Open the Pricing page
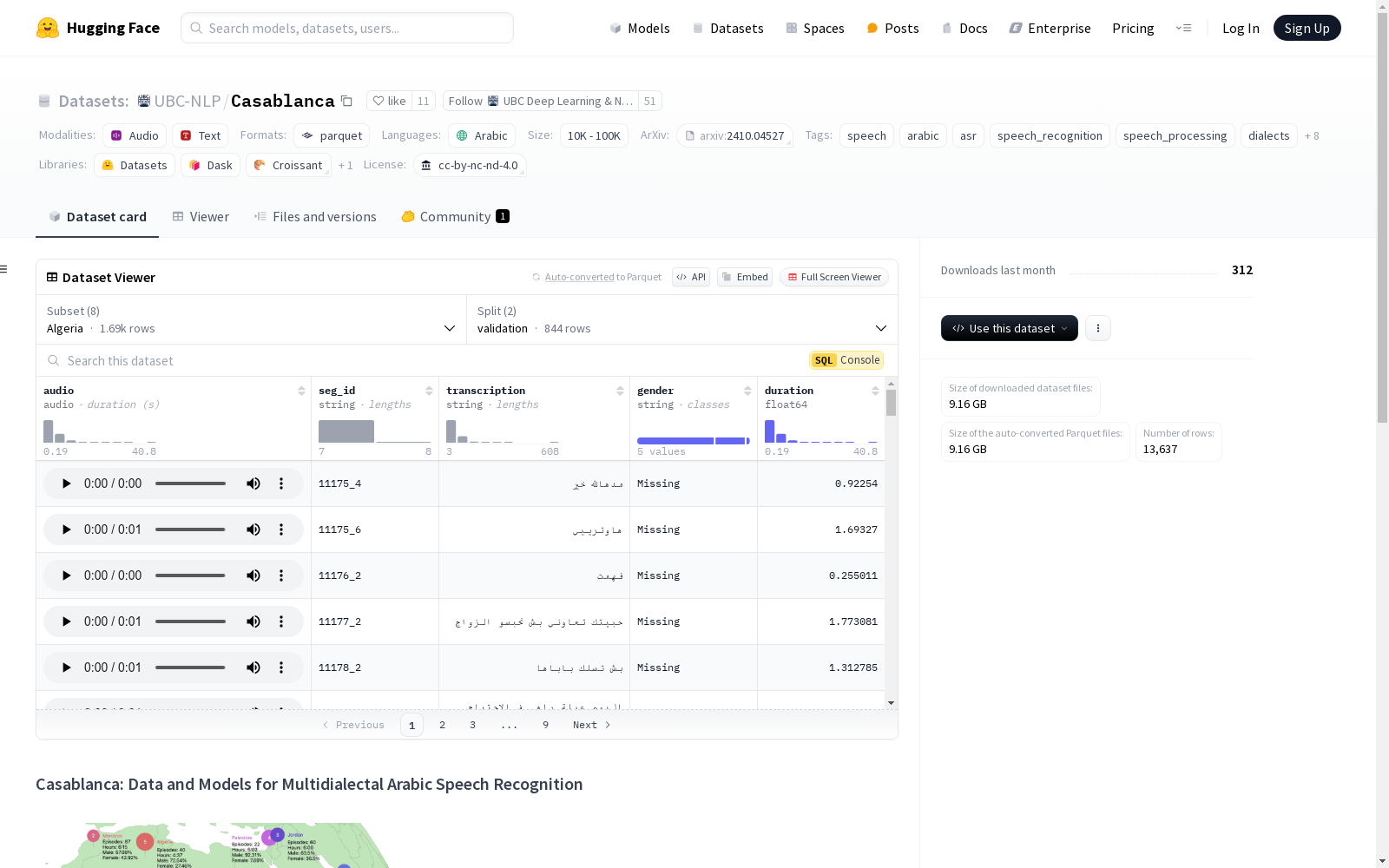Image resolution: width=1389 pixels, height=868 pixels. [1133, 28]
